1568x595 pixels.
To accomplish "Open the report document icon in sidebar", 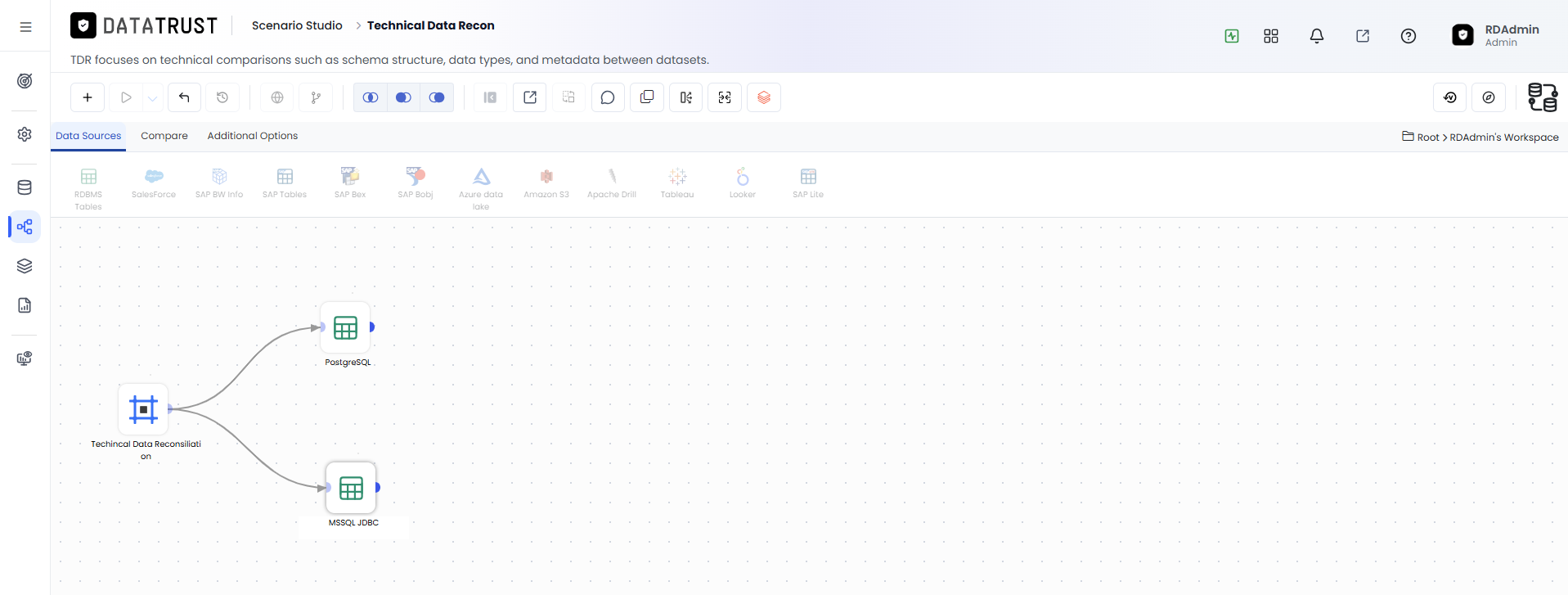I will pos(25,305).
